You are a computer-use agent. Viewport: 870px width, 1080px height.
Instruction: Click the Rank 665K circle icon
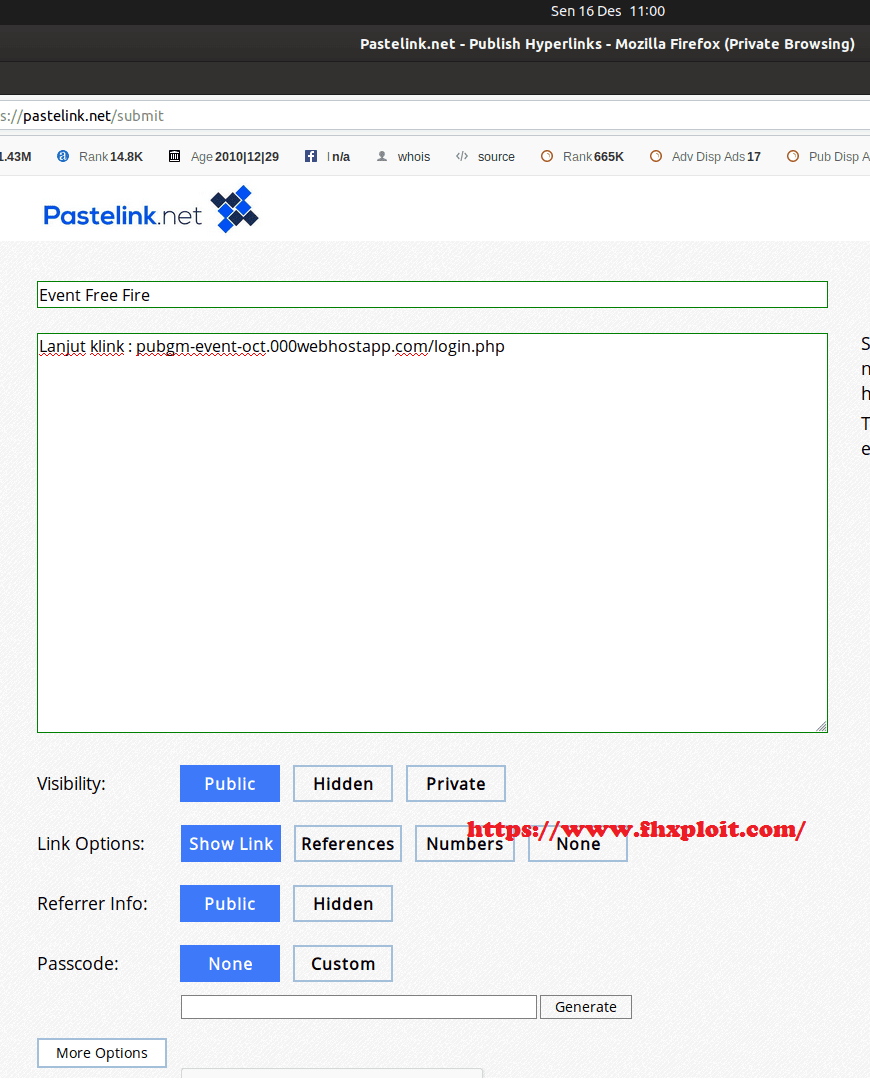tap(547, 156)
